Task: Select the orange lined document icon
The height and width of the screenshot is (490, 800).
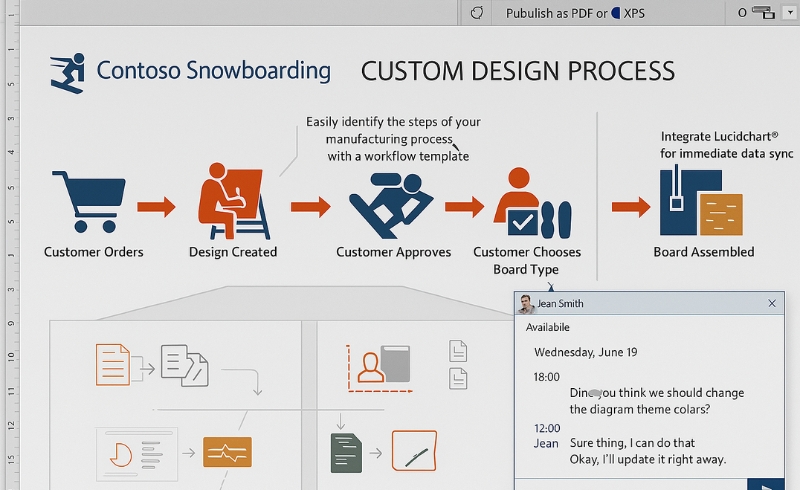Action: pos(113,364)
